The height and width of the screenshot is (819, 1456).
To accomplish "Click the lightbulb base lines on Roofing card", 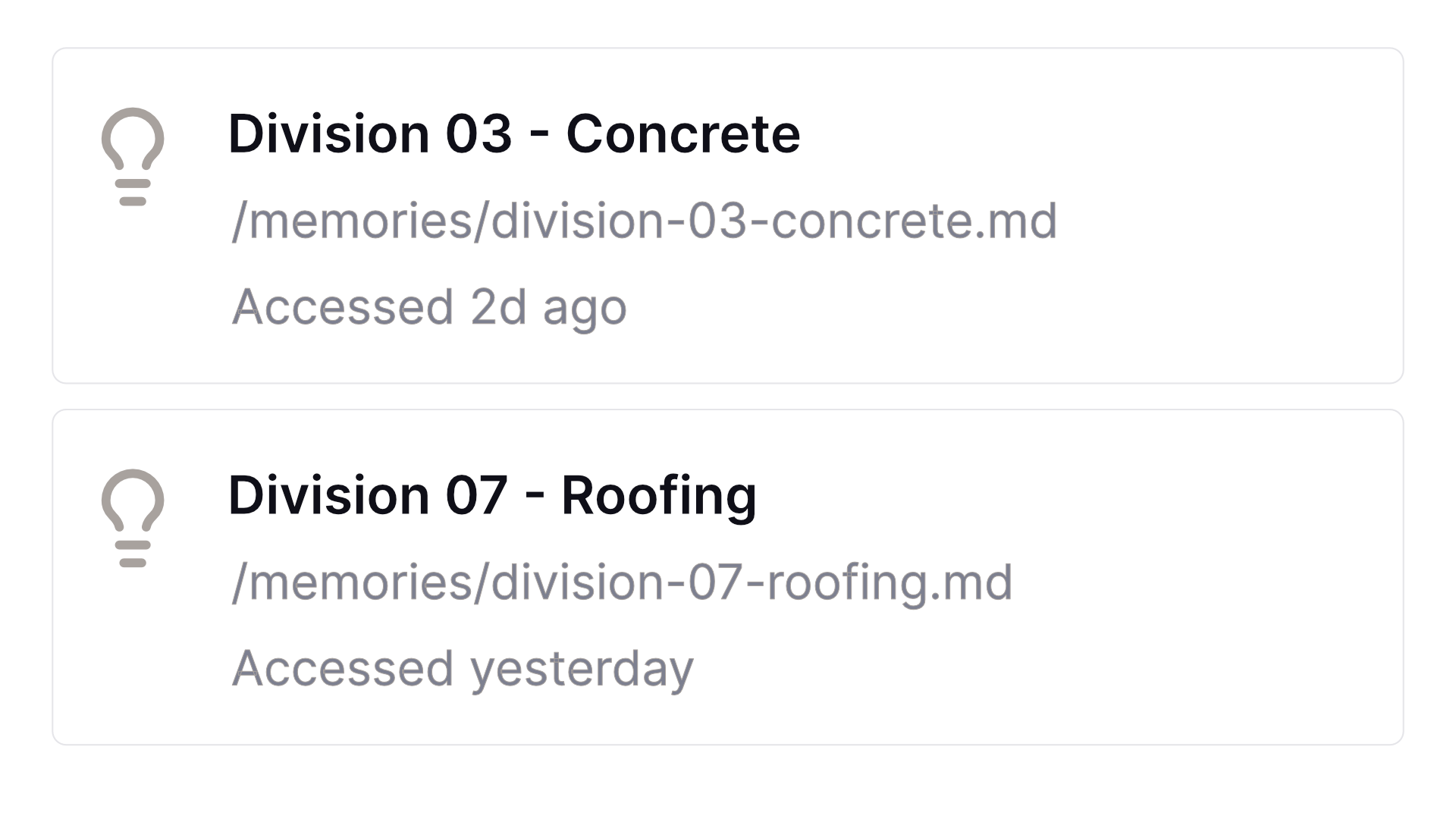I will pos(133,554).
